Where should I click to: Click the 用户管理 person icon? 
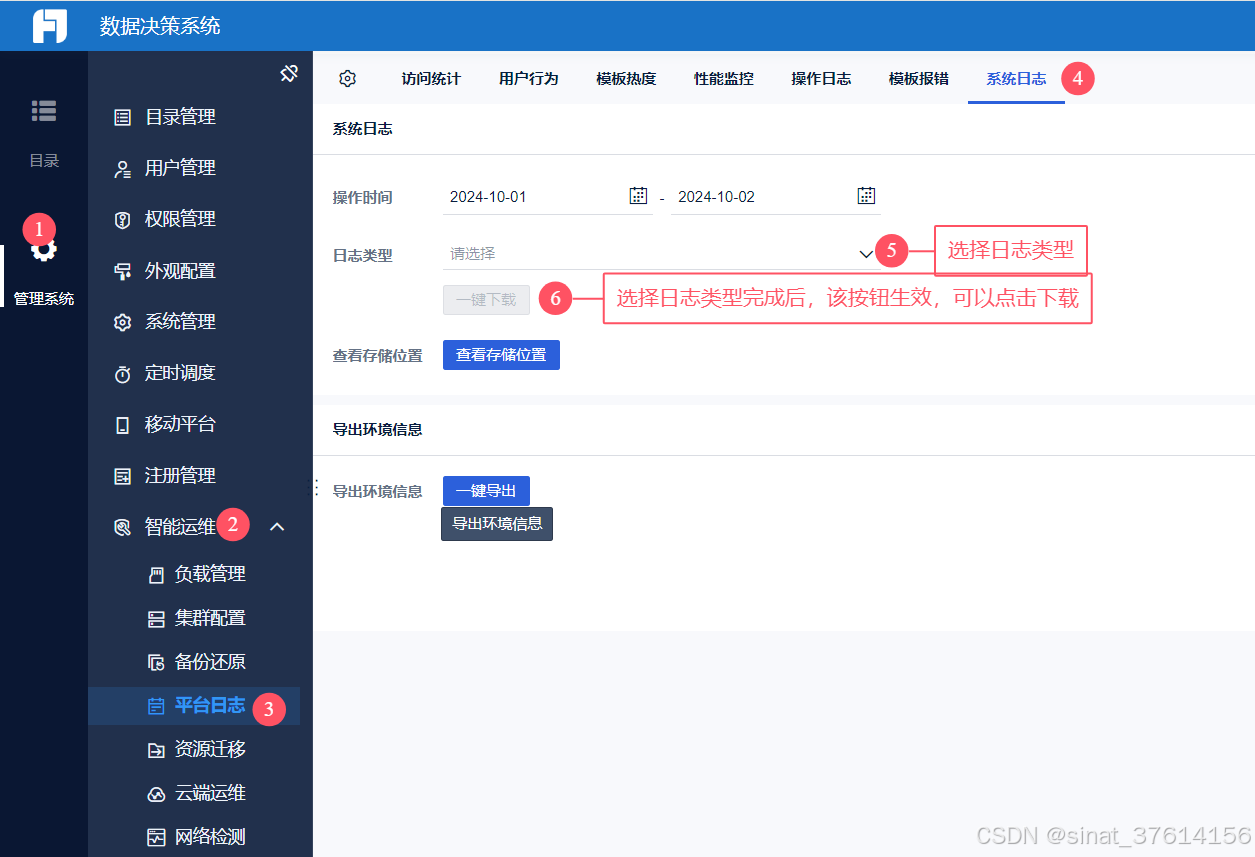123,169
